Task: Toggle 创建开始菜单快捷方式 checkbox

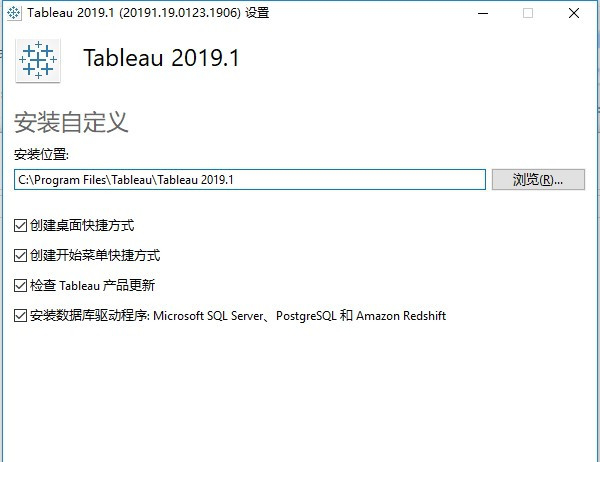Action: pos(20,255)
